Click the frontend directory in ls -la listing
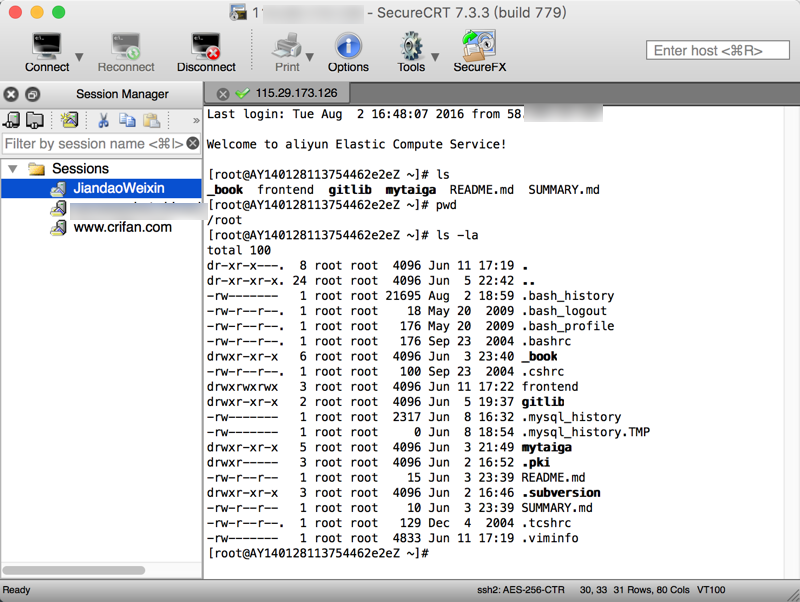Screen dimensions: 800x602 550,387
